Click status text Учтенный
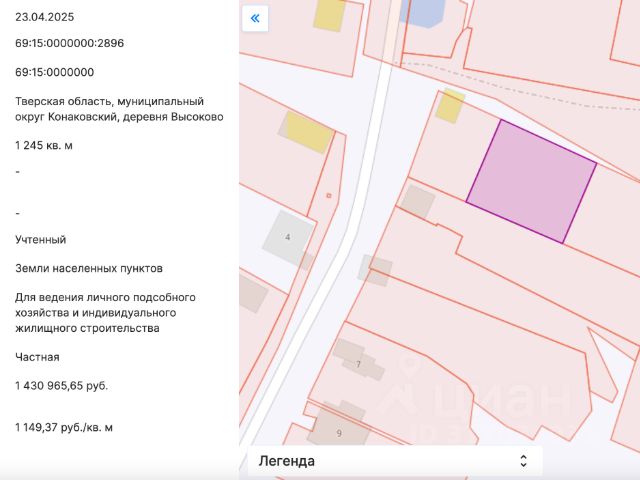Image resolution: width=640 pixels, height=480 pixels. coord(40,240)
